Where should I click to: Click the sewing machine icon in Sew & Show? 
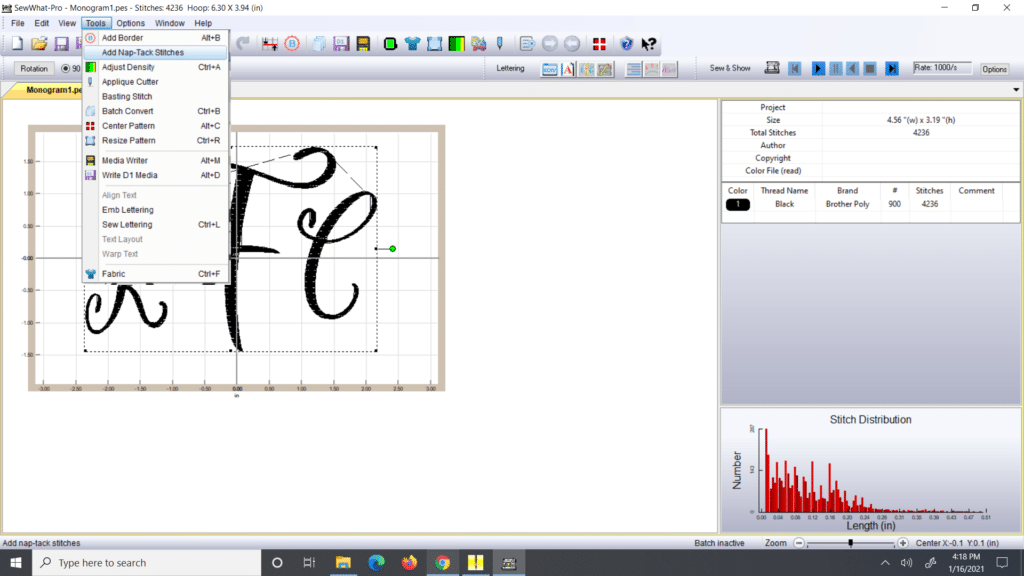click(x=772, y=68)
